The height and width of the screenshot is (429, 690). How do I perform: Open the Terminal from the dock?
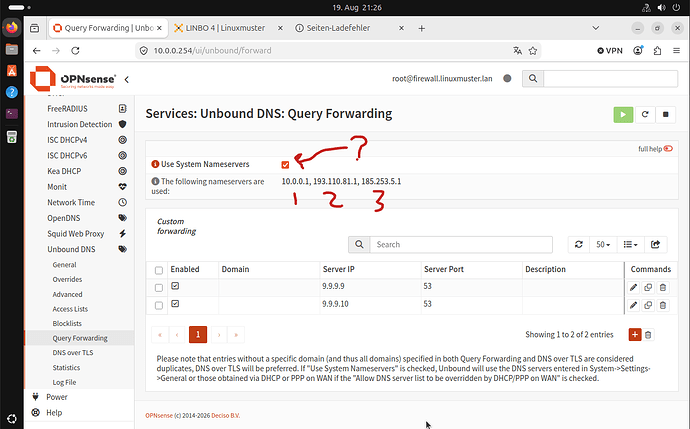coord(12,114)
